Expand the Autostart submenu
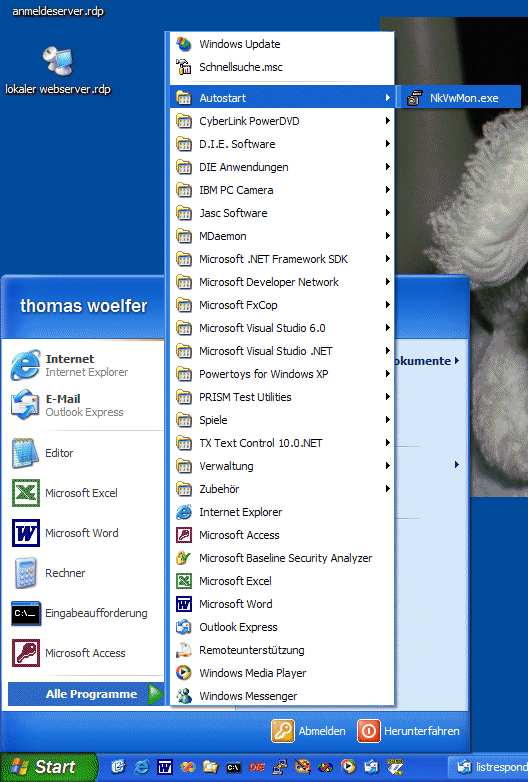This screenshot has width=528, height=782. tap(282, 98)
